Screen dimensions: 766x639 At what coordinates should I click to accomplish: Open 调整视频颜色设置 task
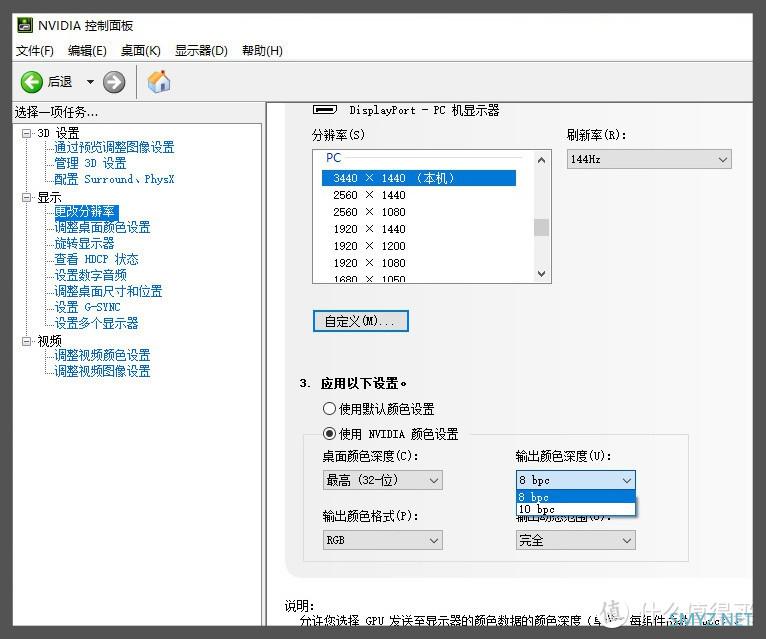point(103,355)
